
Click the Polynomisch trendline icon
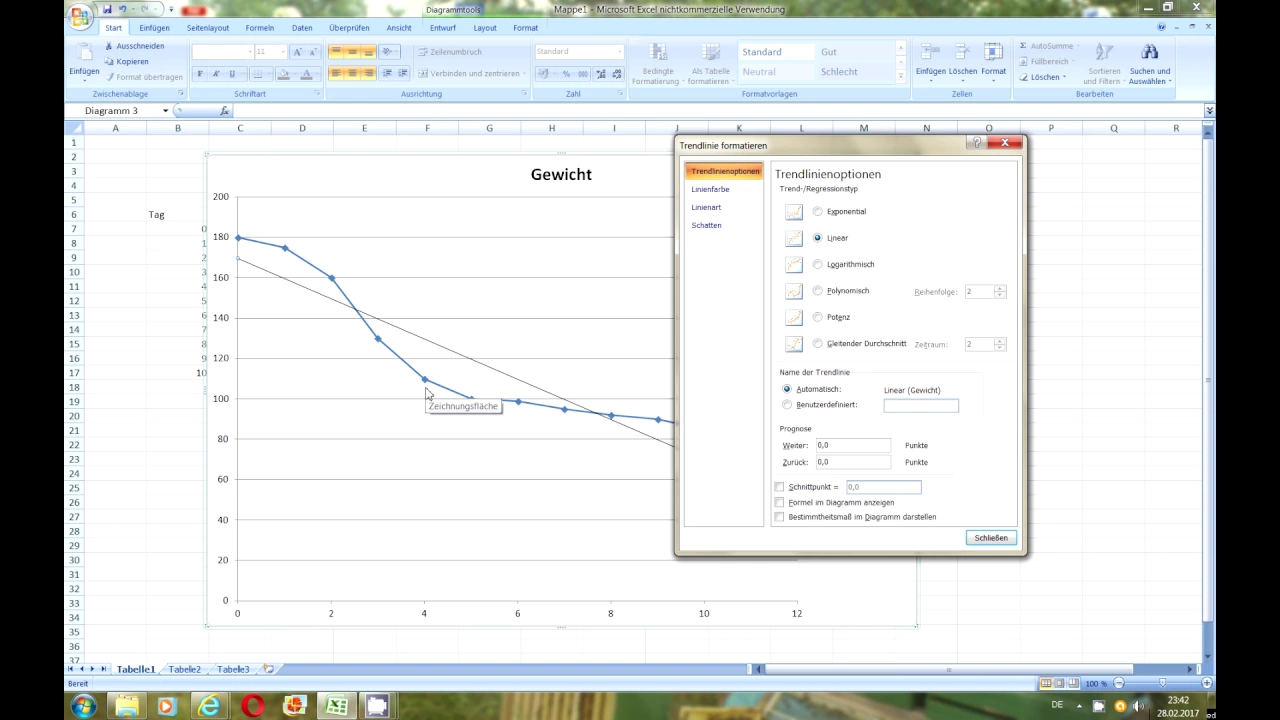pos(794,291)
